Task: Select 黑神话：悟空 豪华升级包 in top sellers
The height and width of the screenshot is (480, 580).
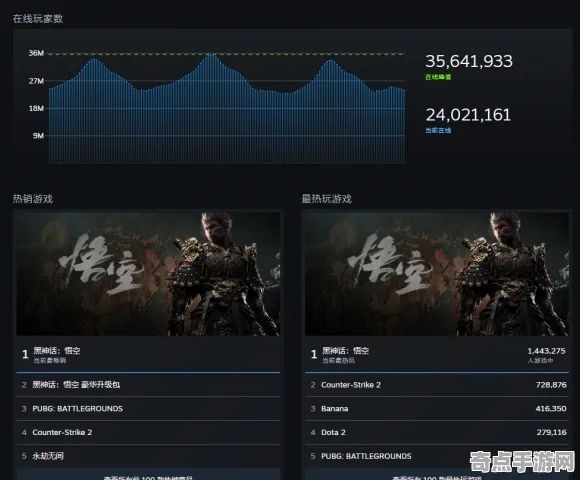Action: pyautogui.click(x=148, y=385)
